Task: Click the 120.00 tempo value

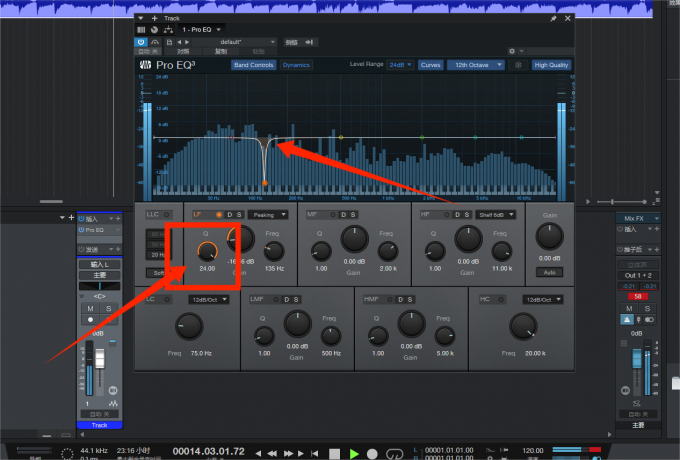Action: click(533, 450)
